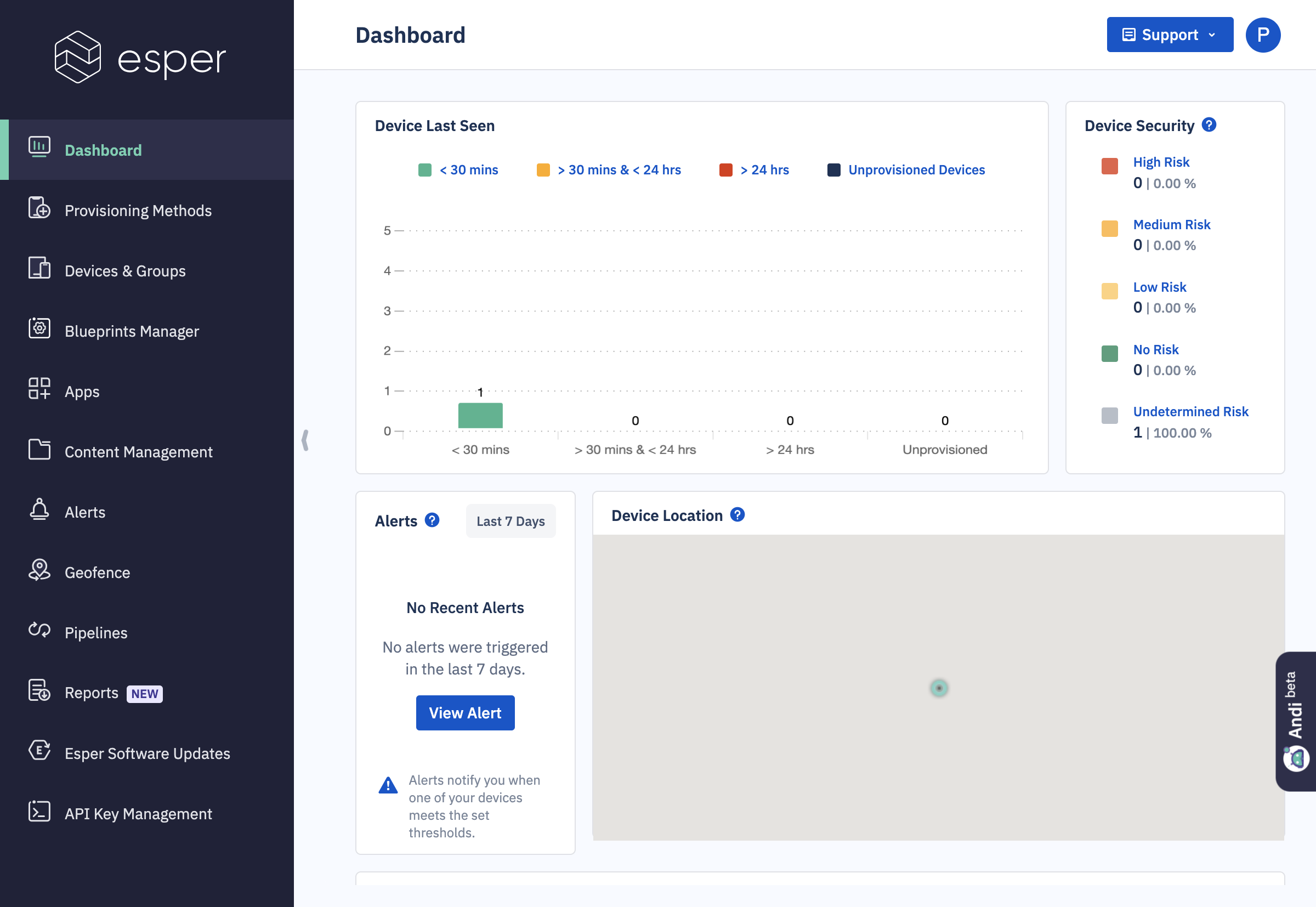Click the View Alert button
The height and width of the screenshot is (907, 1316).
pos(465,713)
